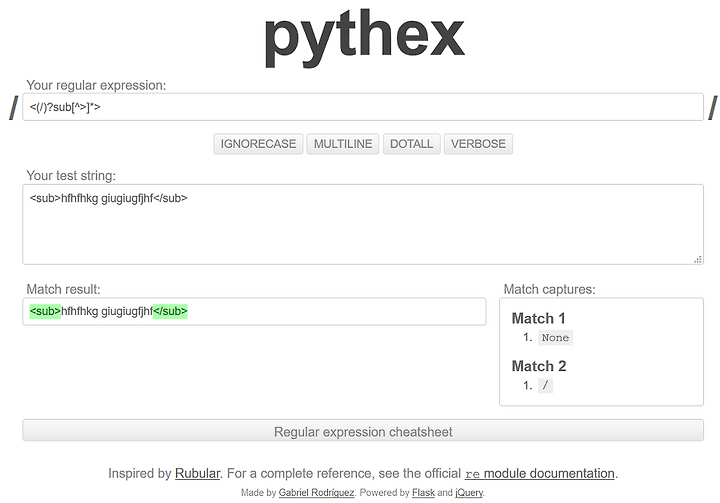Click highlighted <sub> match in result
Viewport: 720px width, 503px height.
[45, 311]
